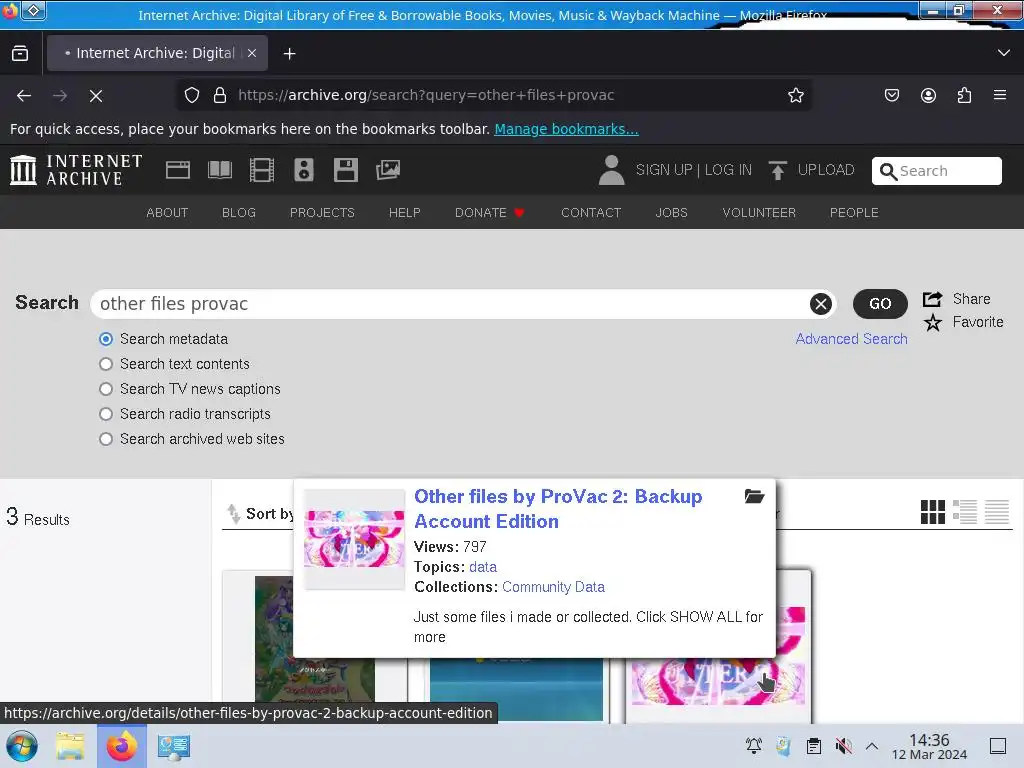Select the Internet Archive browser tab
The height and width of the screenshot is (768, 1024).
[x=157, y=54]
